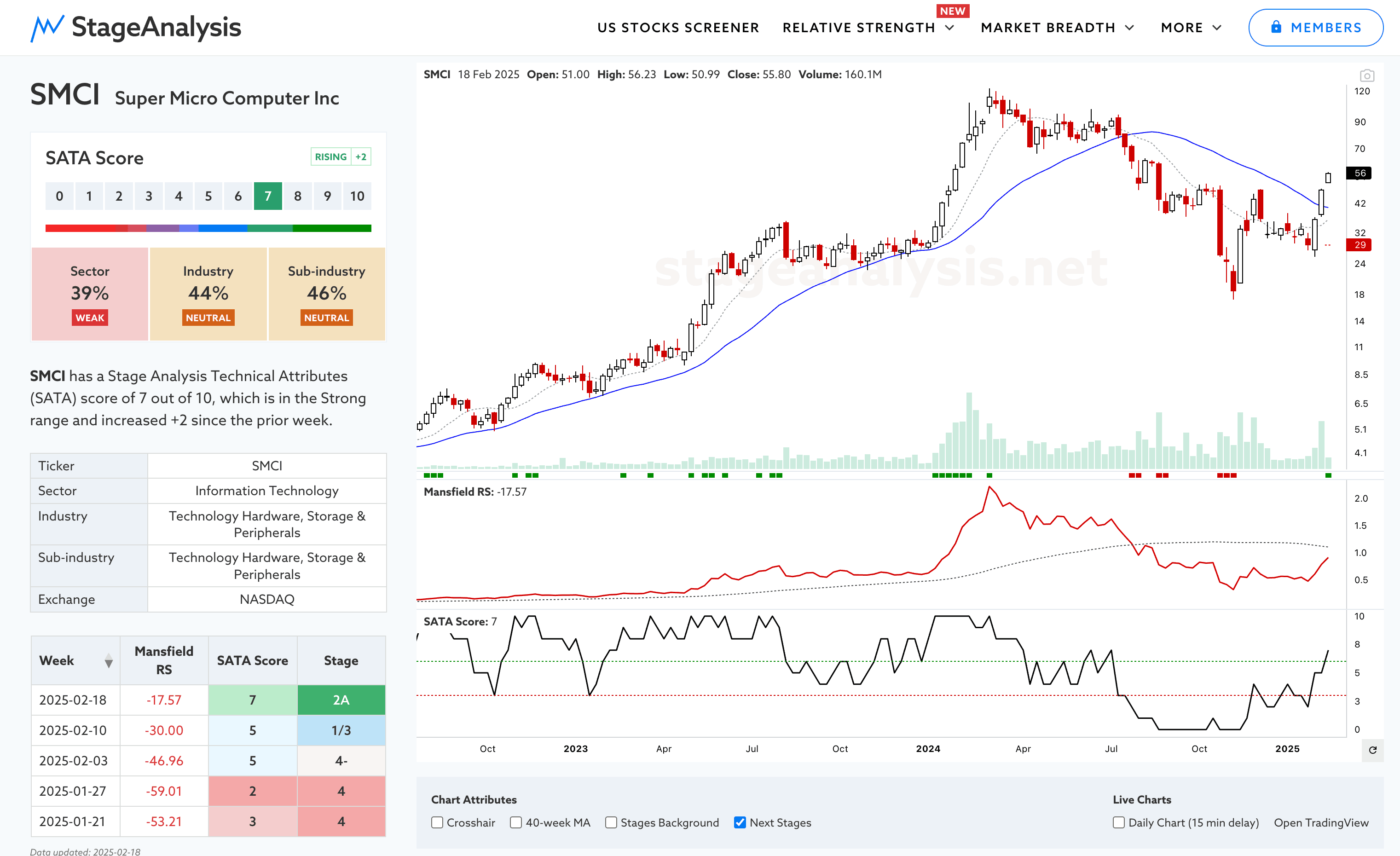Click the 2A stage cell
The image size is (1400, 856).
point(341,700)
